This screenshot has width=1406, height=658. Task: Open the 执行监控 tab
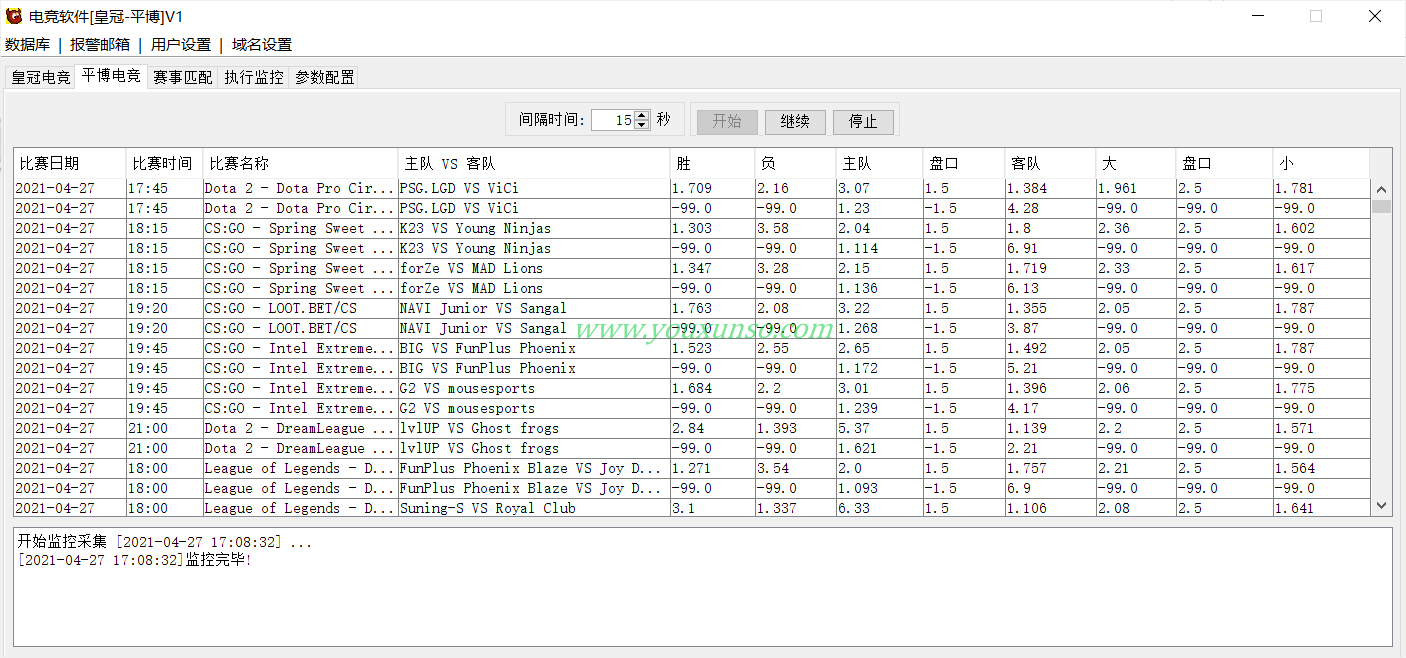coord(254,77)
